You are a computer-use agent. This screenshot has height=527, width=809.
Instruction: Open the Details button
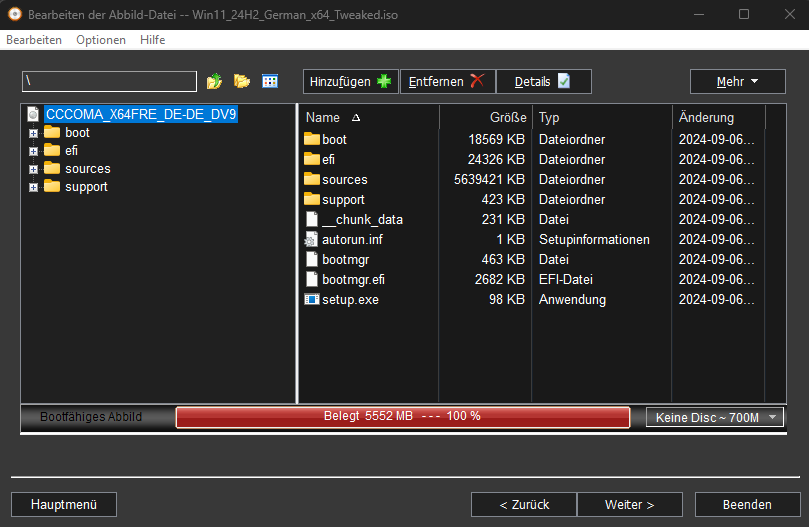pos(544,82)
